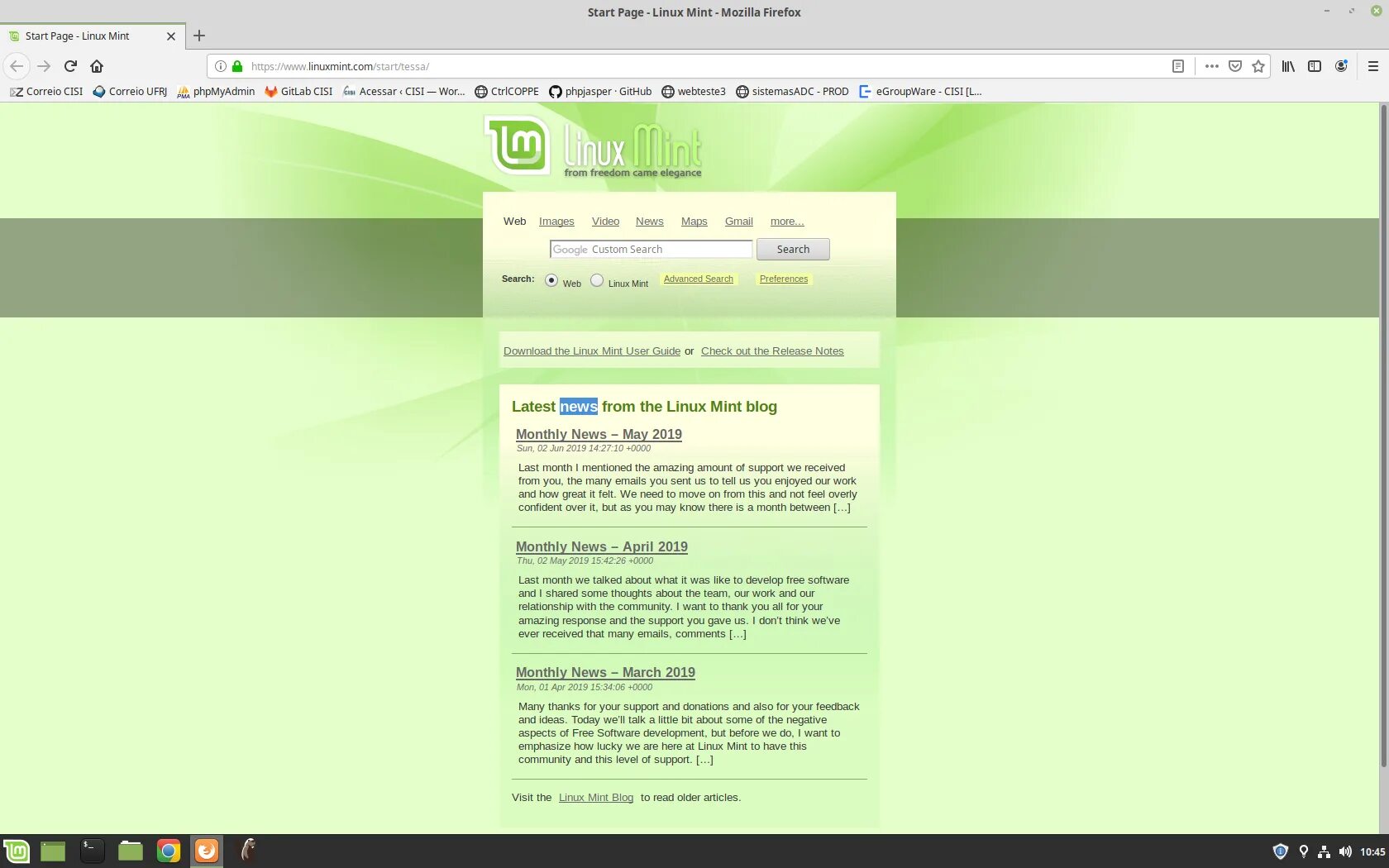Download the Linux Mint User Guide
Image resolution: width=1389 pixels, height=868 pixels.
pyautogui.click(x=592, y=351)
